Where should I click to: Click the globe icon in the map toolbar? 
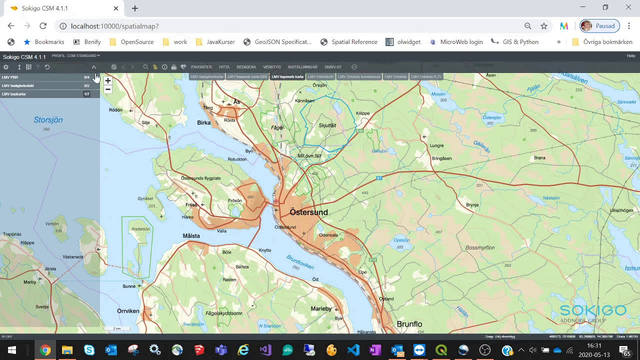pos(114,67)
